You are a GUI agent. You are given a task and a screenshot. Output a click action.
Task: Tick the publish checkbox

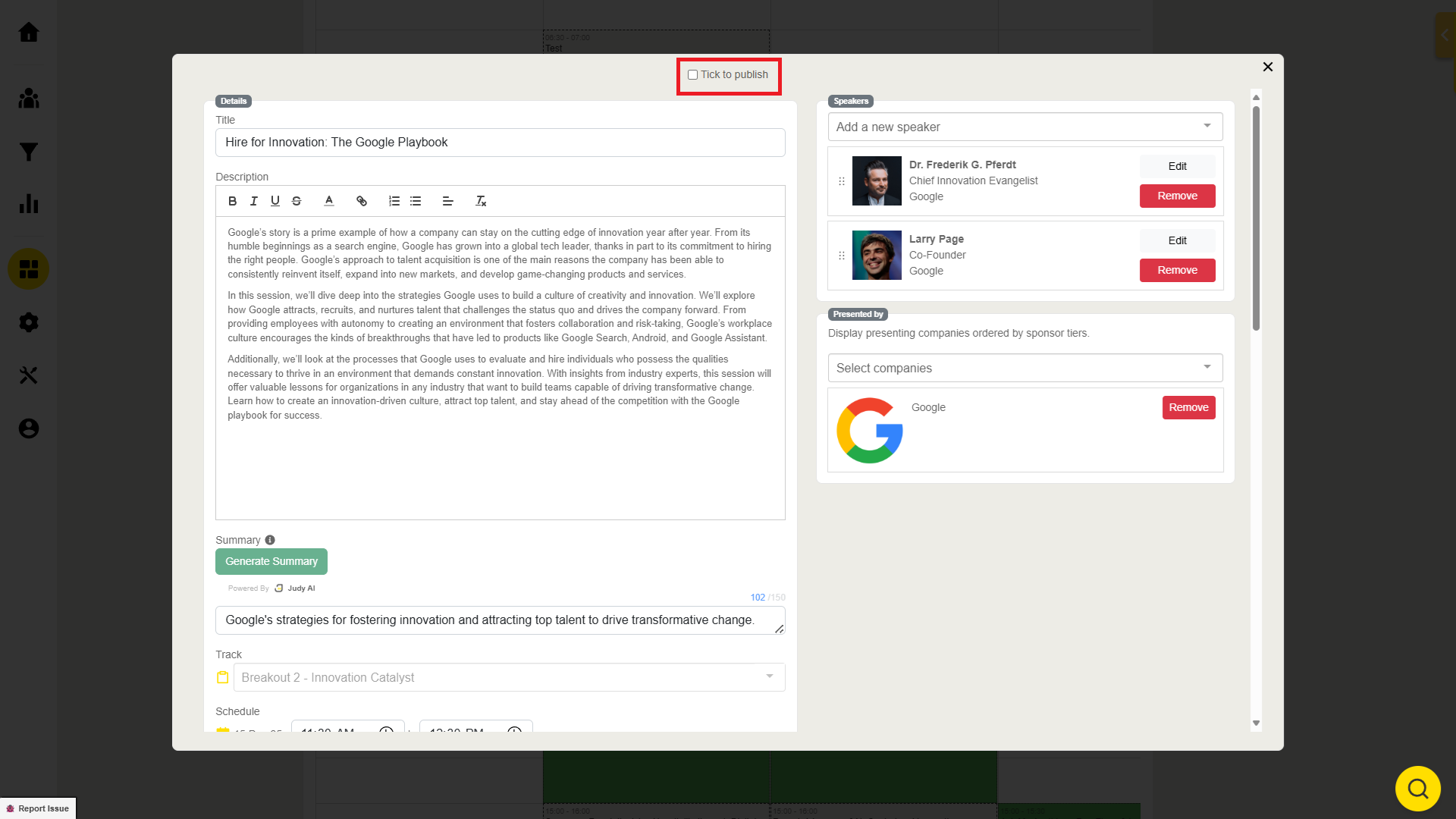click(x=692, y=74)
